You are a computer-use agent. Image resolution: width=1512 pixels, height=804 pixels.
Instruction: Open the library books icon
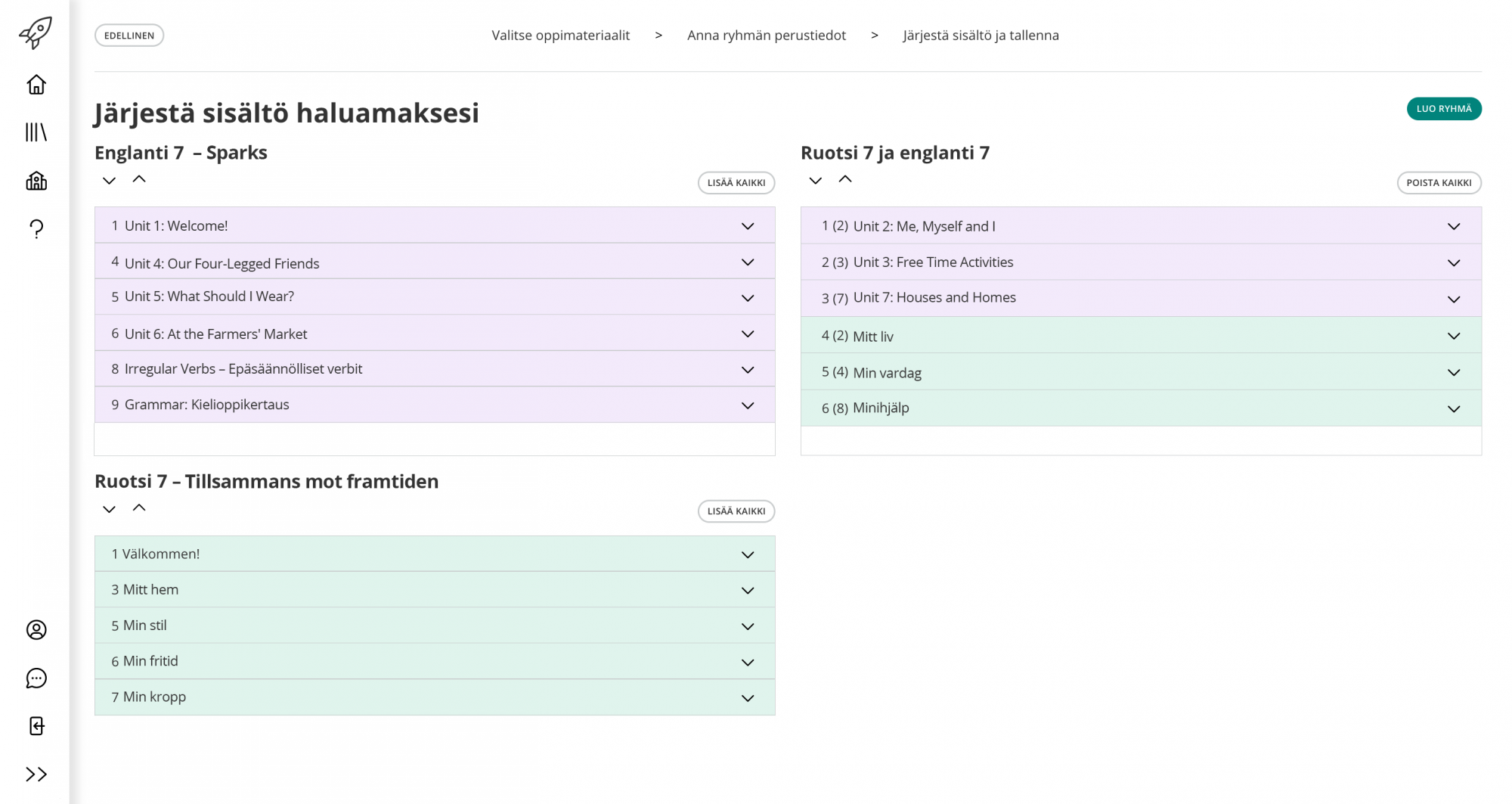36,132
